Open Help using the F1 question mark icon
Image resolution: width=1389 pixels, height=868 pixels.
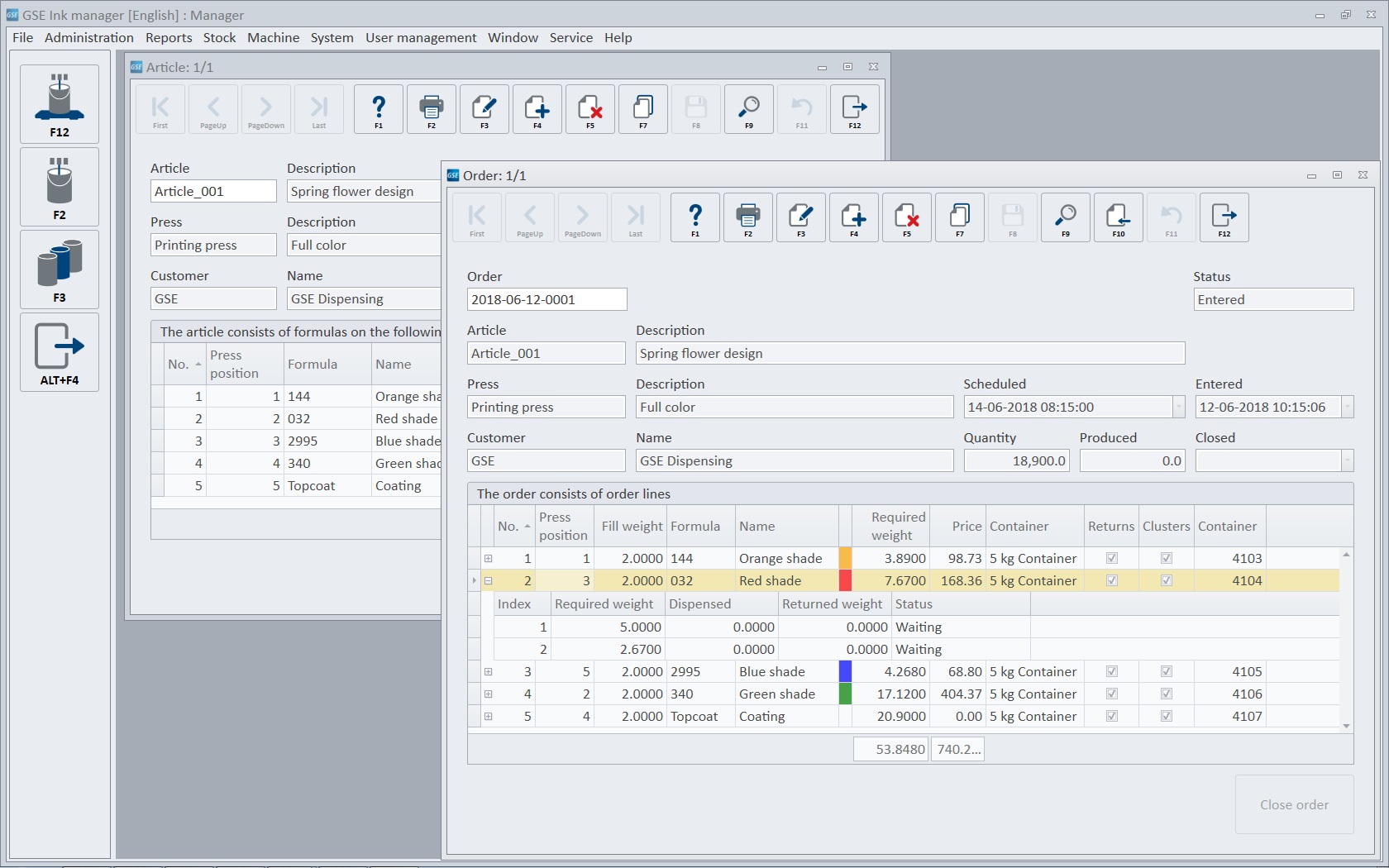(x=694, y=217)
